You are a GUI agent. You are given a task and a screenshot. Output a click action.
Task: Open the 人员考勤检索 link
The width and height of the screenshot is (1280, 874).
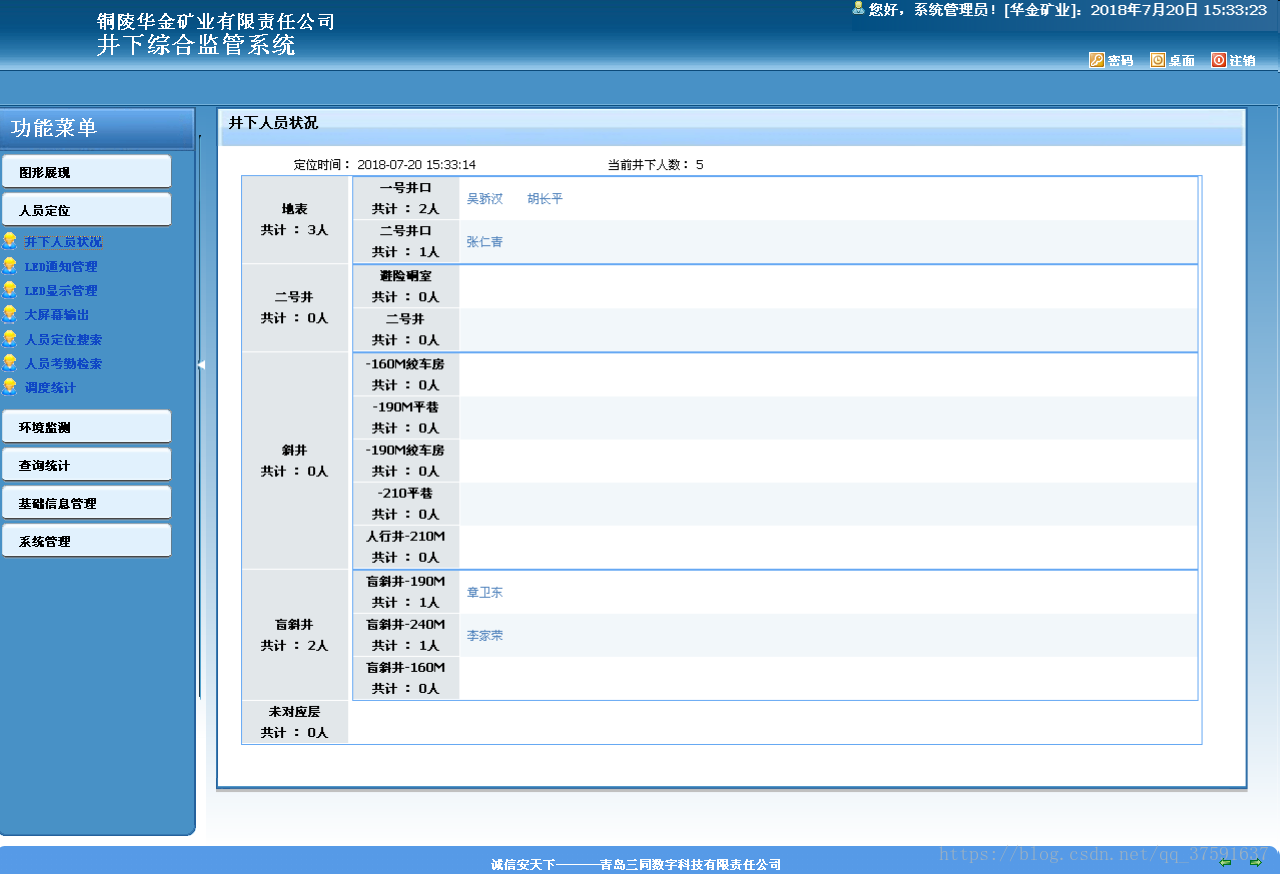tap(63, 364)
